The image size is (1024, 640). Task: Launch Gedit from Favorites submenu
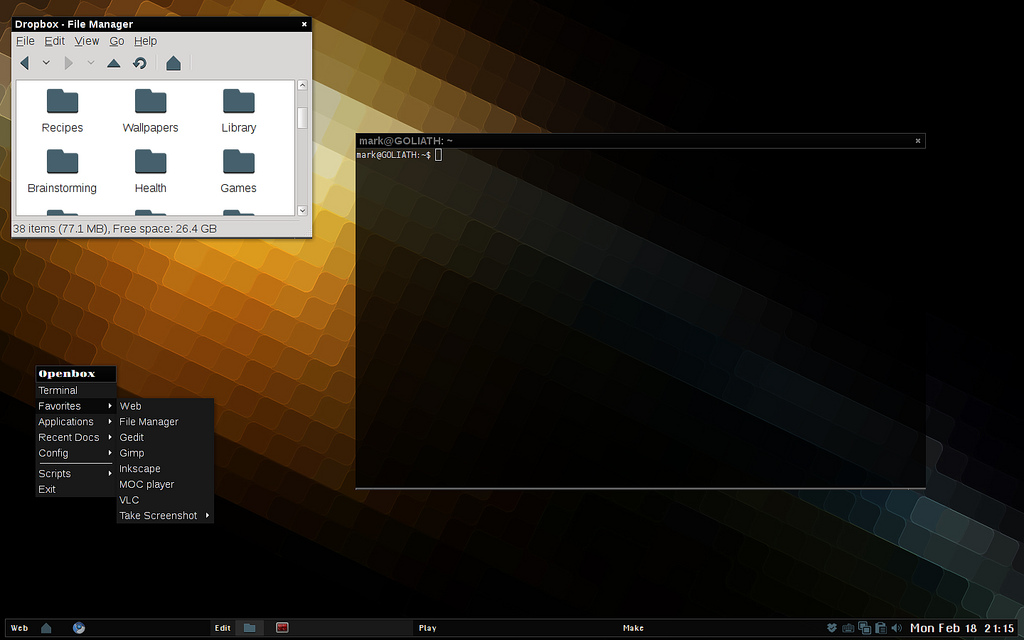point(165,438)
